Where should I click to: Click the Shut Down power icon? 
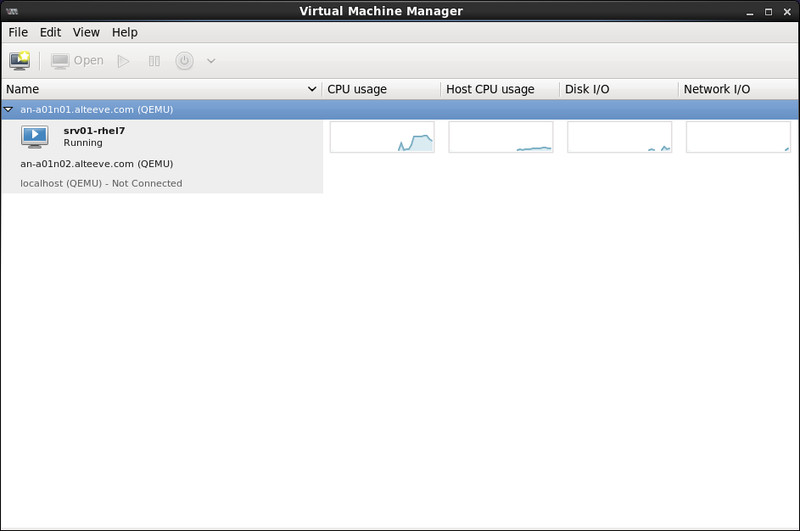click(184, 61)
